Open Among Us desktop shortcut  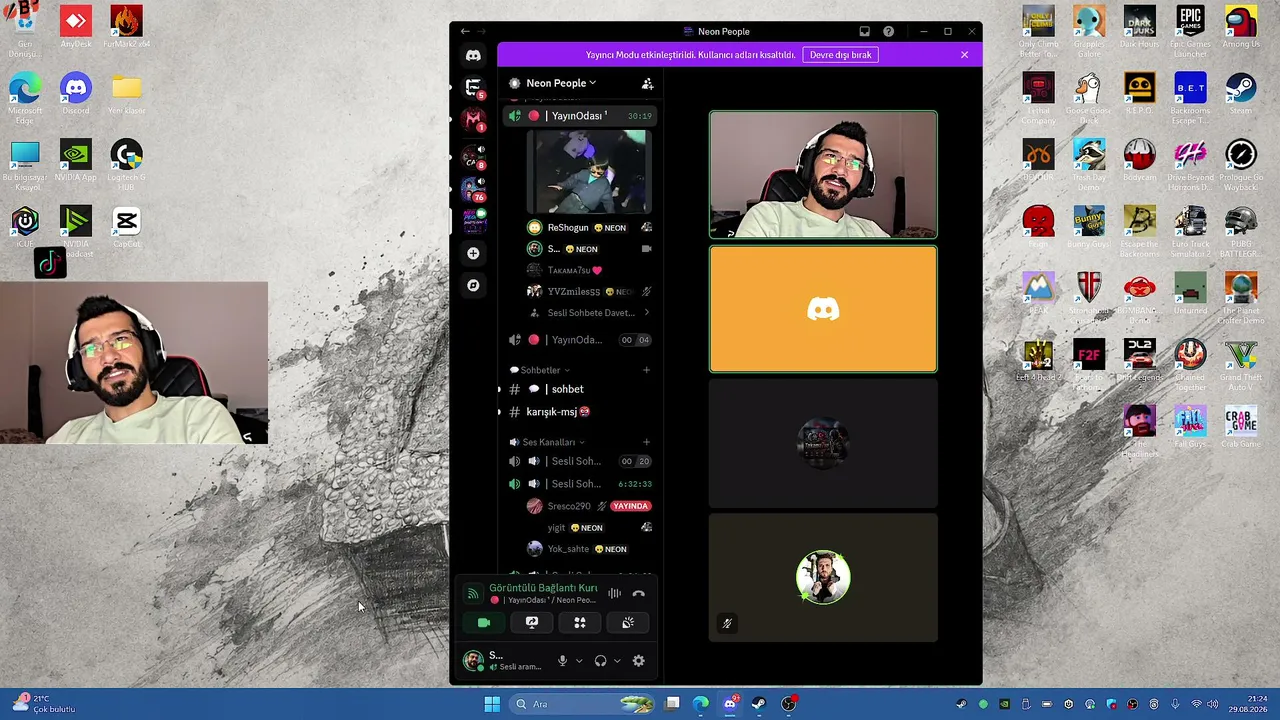pos(1240,26)
